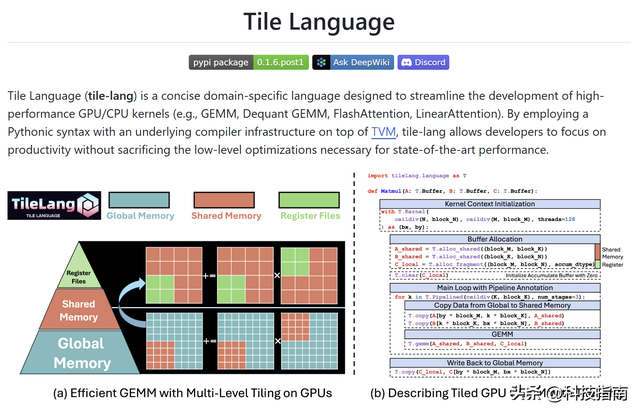Click the bold 'tile-lang' text in paragraph

(111, 96)
